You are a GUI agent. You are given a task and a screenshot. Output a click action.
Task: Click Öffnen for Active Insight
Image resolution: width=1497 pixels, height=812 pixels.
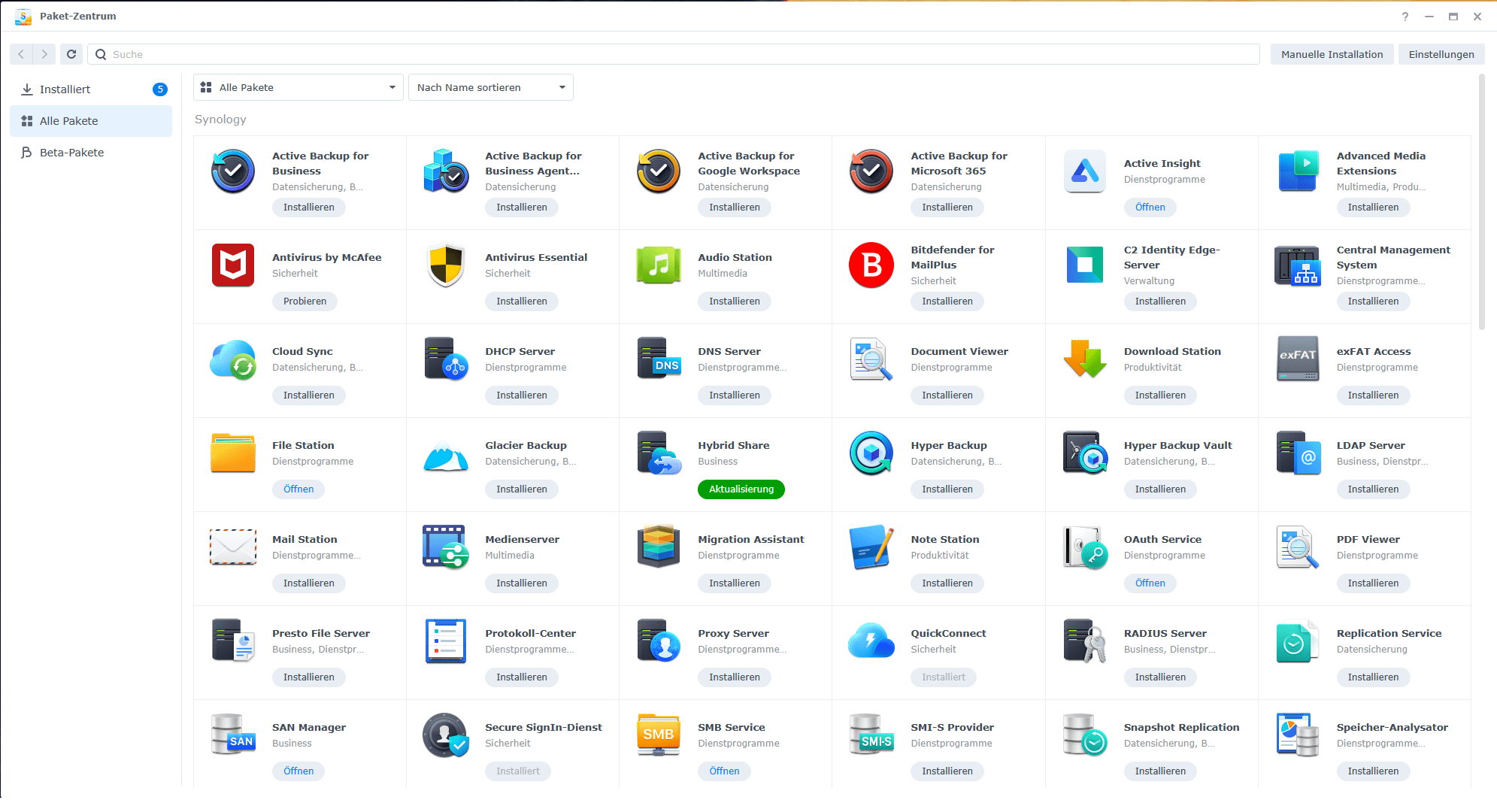[x=1150, y=208]
